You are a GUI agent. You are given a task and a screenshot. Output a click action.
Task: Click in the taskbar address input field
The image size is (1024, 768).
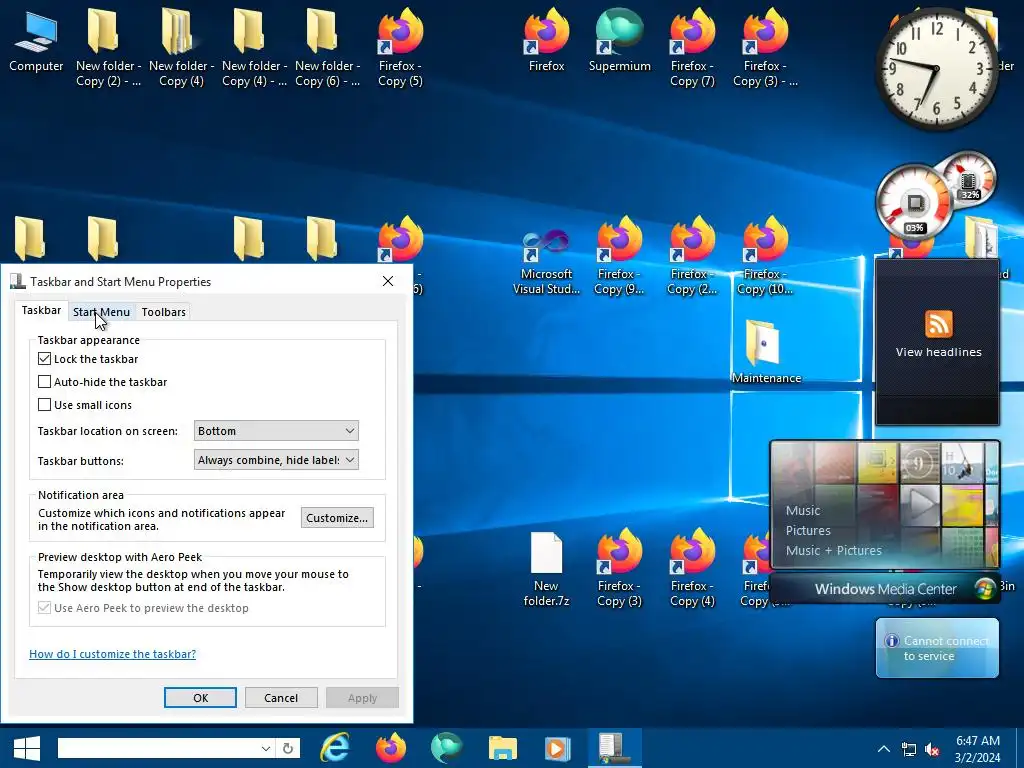158,748
